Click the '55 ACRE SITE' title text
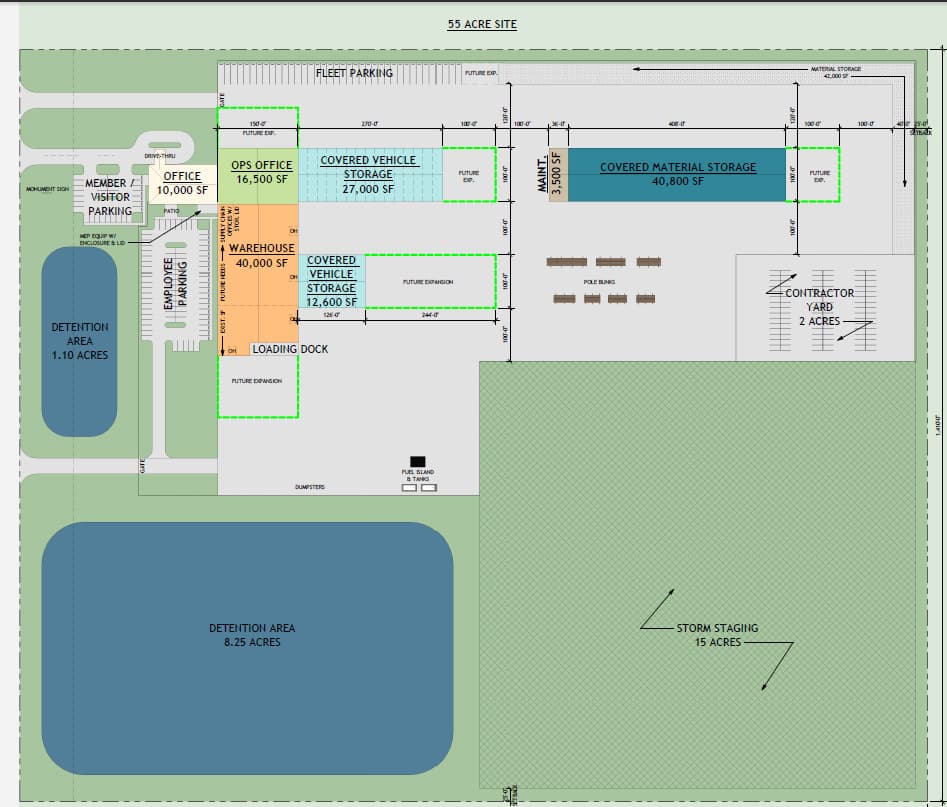This screenshot has width=947, height=807. (482, 24)
